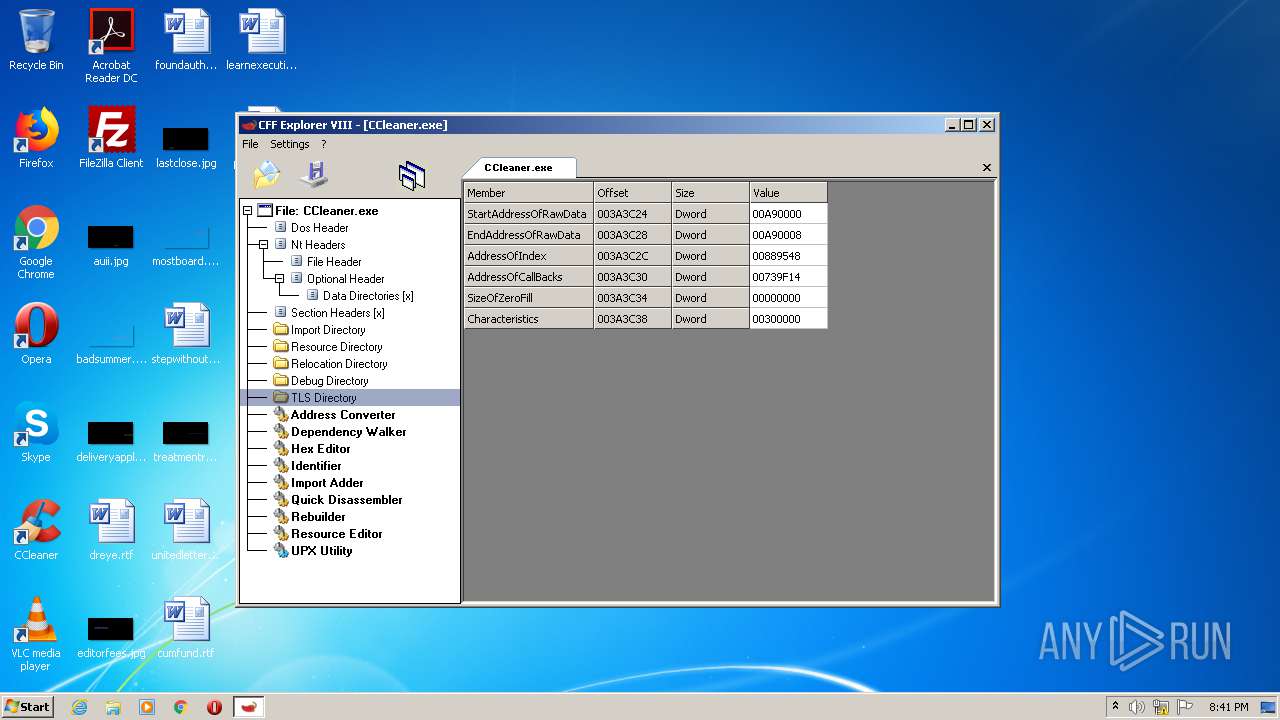Select File Header in tree
Screen dimensions: 1280x720
point(334,262)
